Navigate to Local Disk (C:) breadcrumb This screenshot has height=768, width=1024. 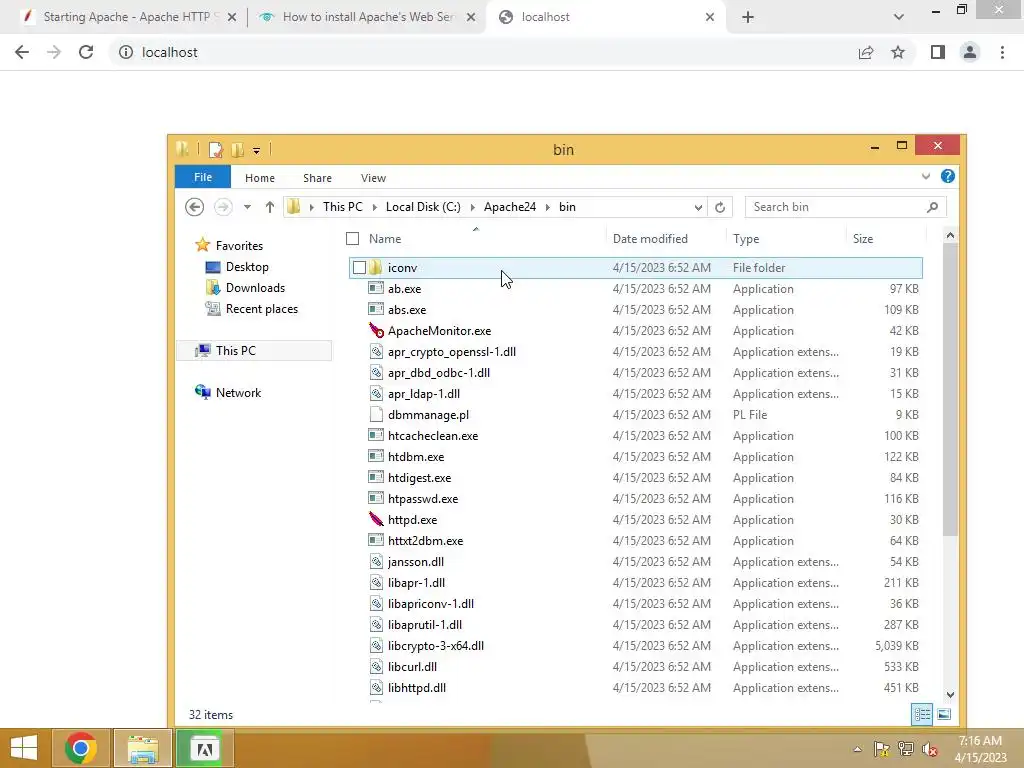pyautogui.click(x=423, y=207)
